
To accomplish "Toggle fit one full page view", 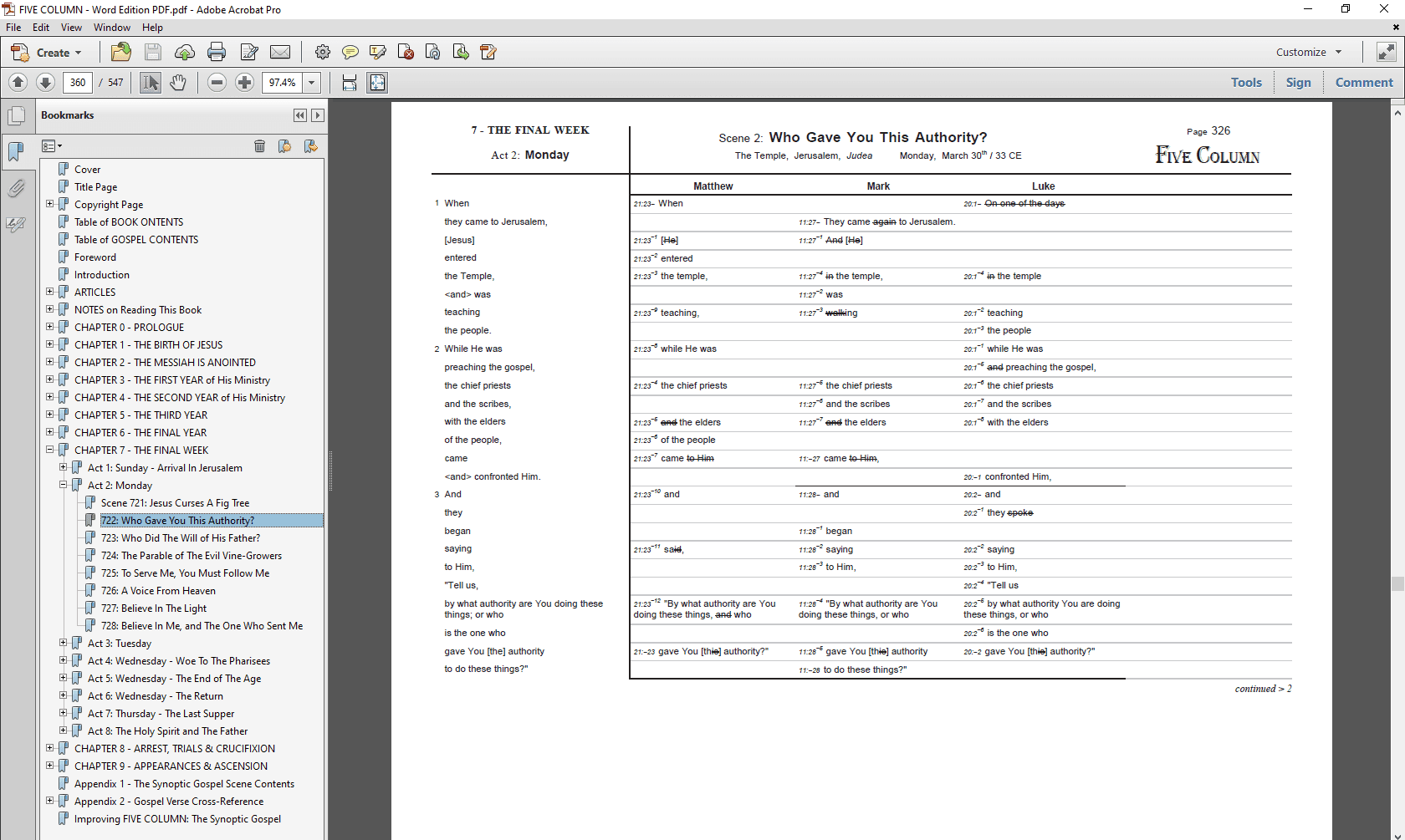I will point(377,82).
